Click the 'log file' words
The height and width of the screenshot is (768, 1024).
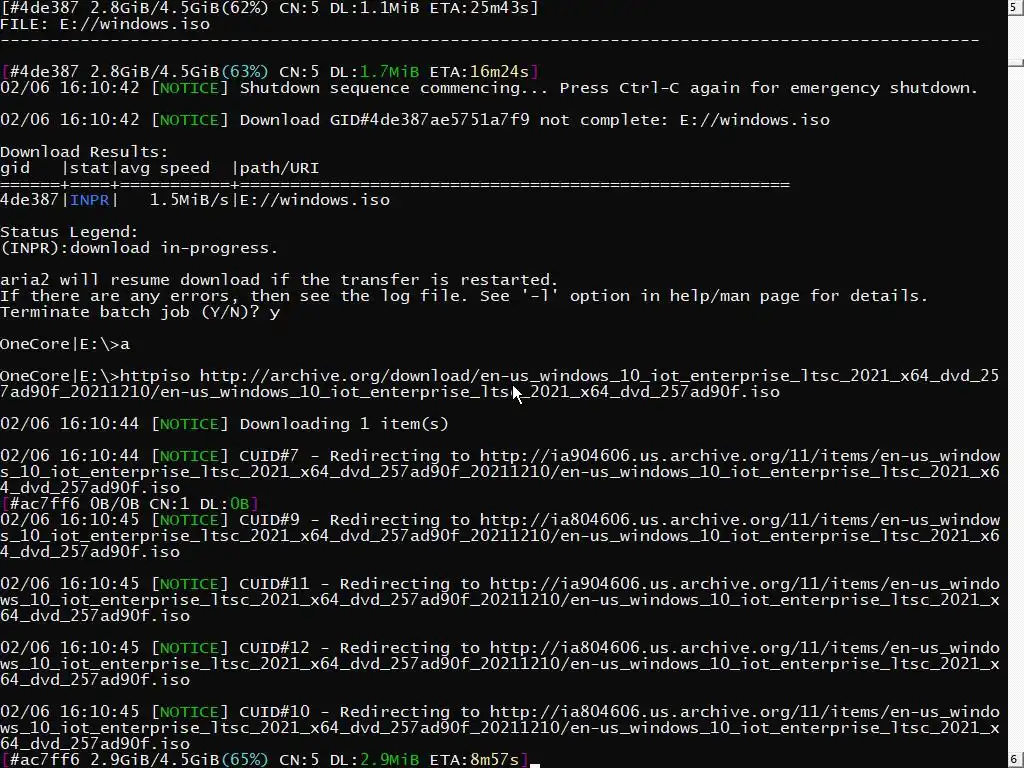click(x=424, y=296)
